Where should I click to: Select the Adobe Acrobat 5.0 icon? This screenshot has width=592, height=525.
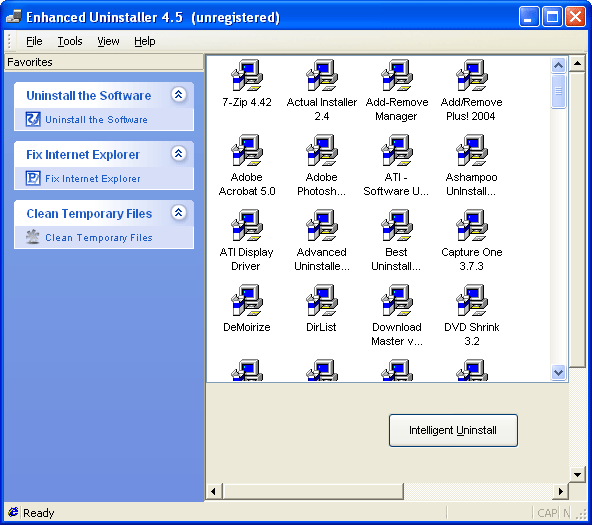point(247,150)
